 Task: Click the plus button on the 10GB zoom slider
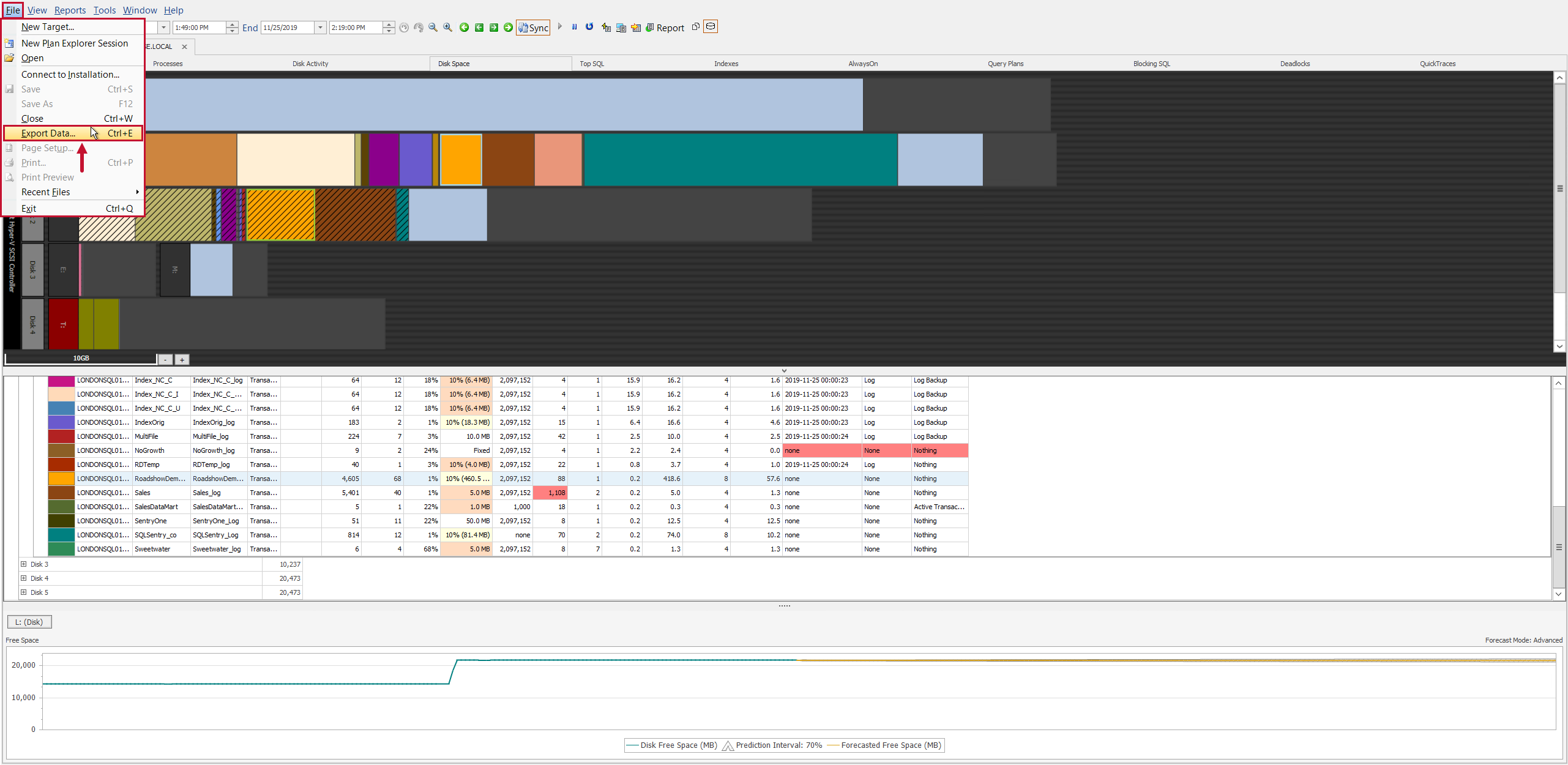(x=182, y=359)
